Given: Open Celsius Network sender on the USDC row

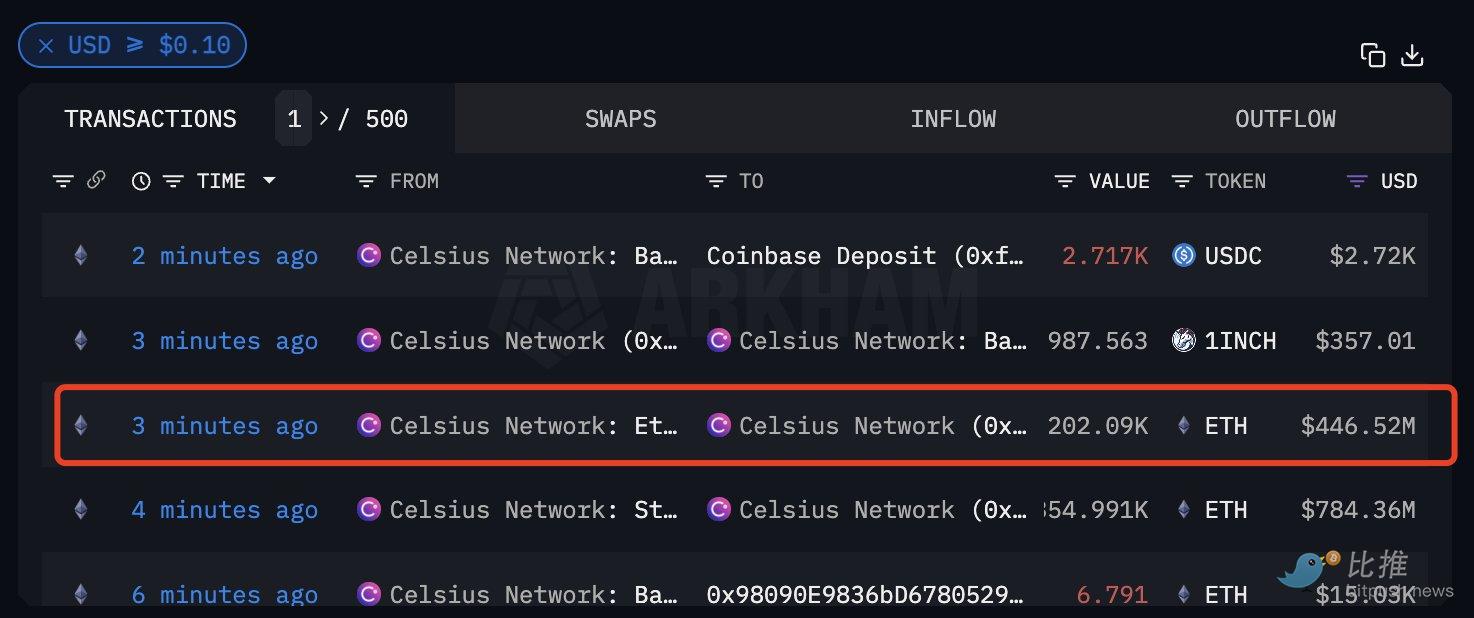Looking at the screenshot, I should click(x=534, y=256).
